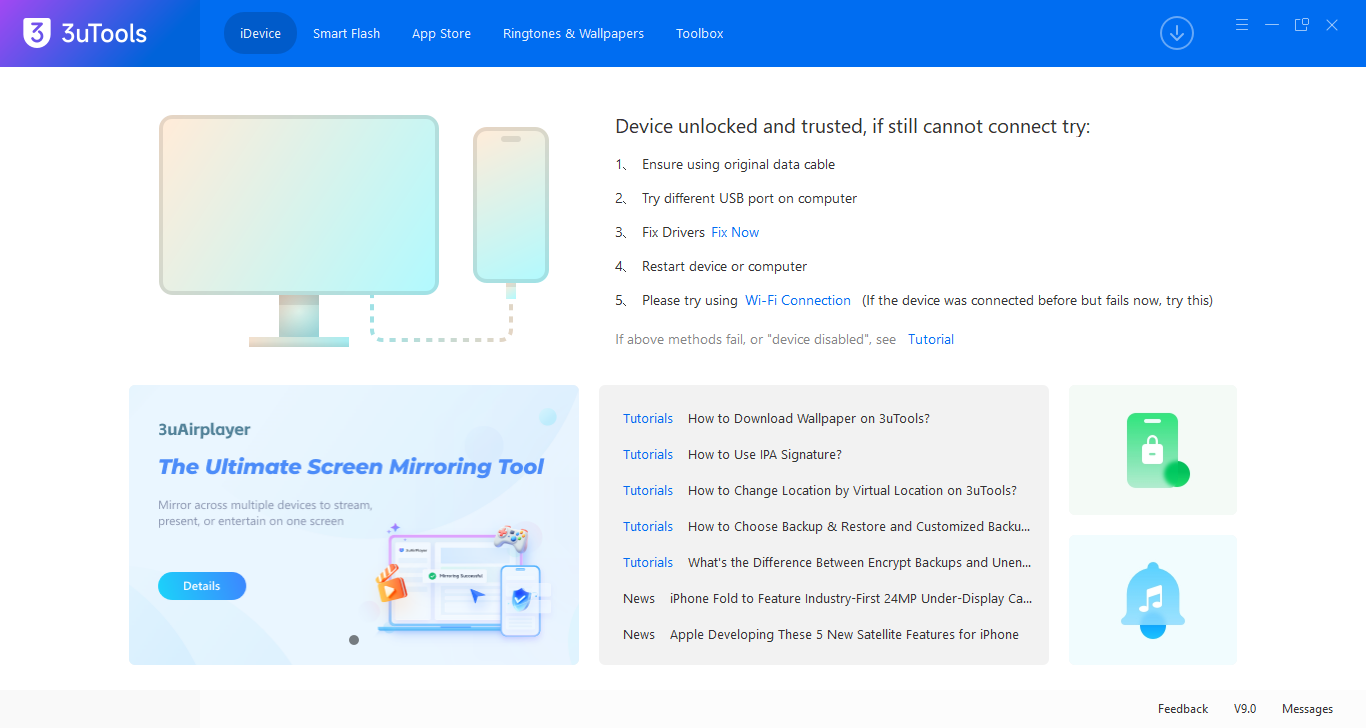Open Feedback in the status bar
The width and height of the screenshot is (1366, 728).
tap(1183, 709)
